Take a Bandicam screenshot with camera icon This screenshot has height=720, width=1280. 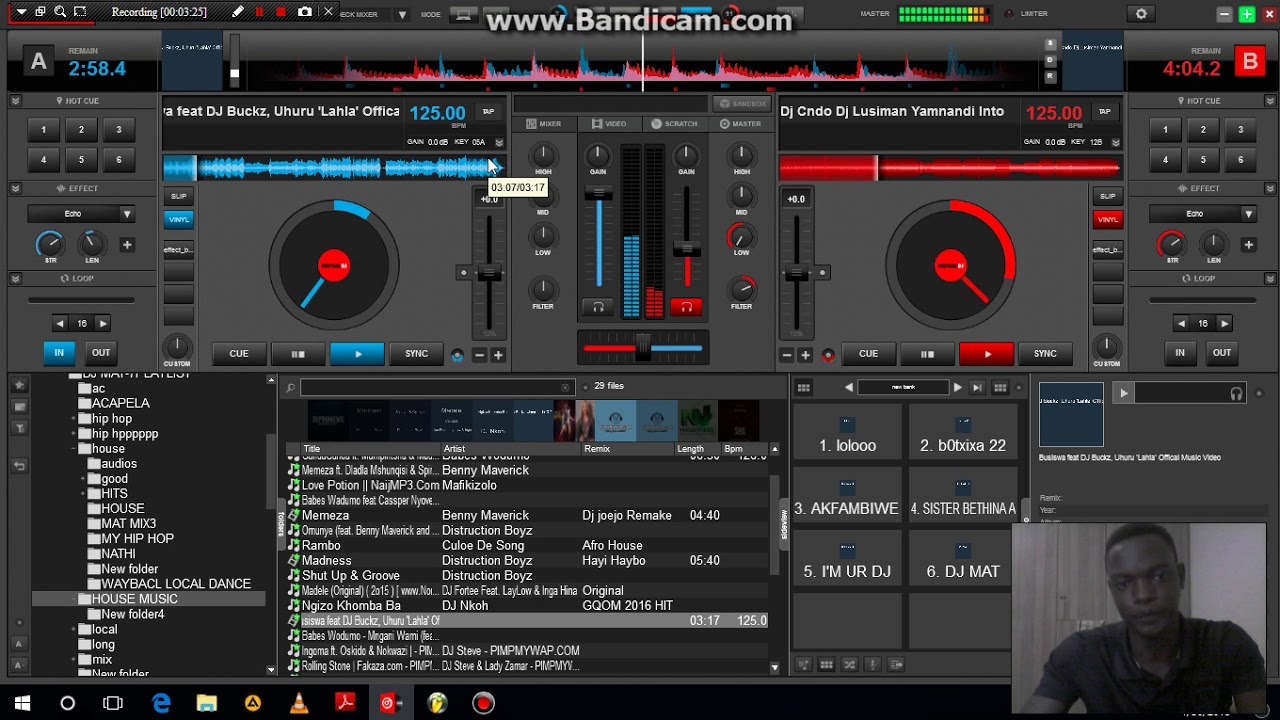[305, 12]
